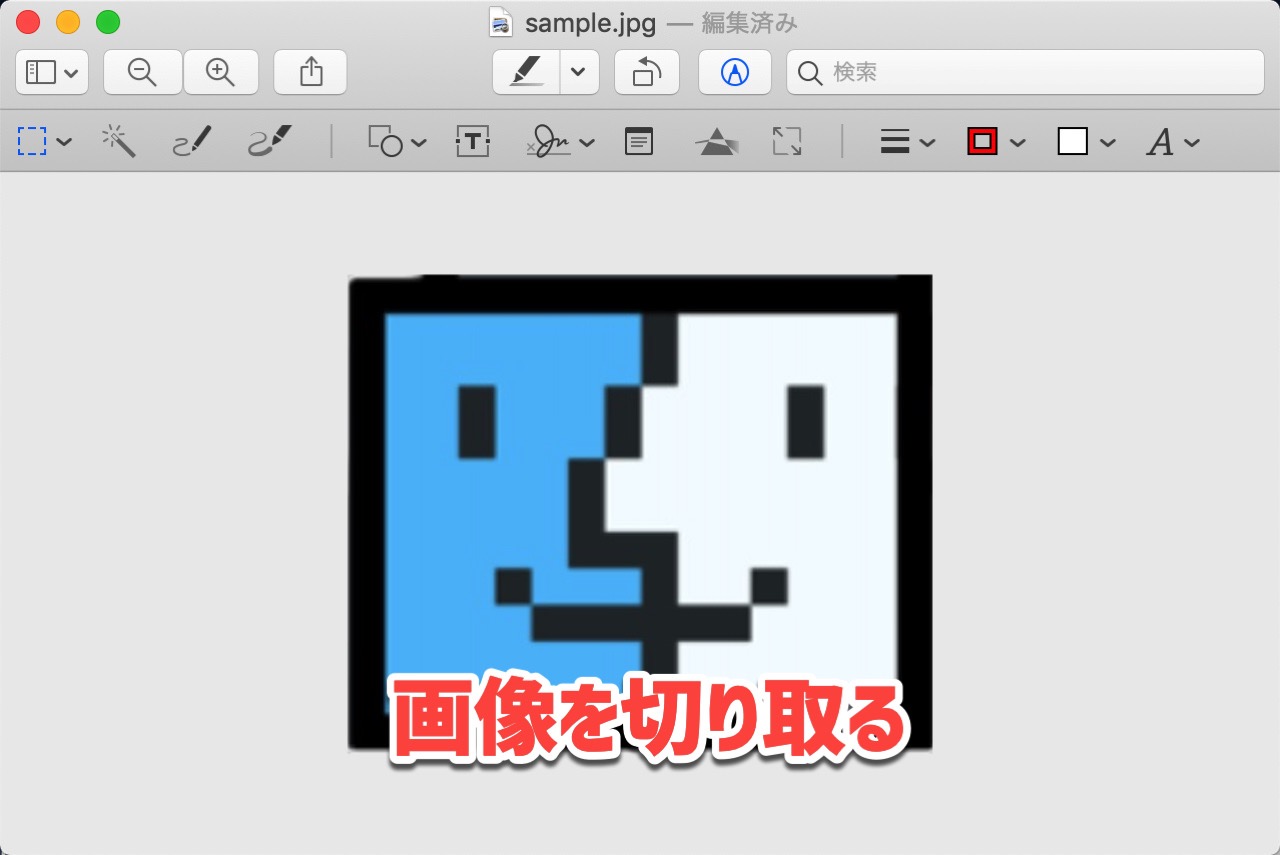1280x855 pixels.
Task: Open the red border color swatch
Action: pyautogui.click(x=996, y=142)
